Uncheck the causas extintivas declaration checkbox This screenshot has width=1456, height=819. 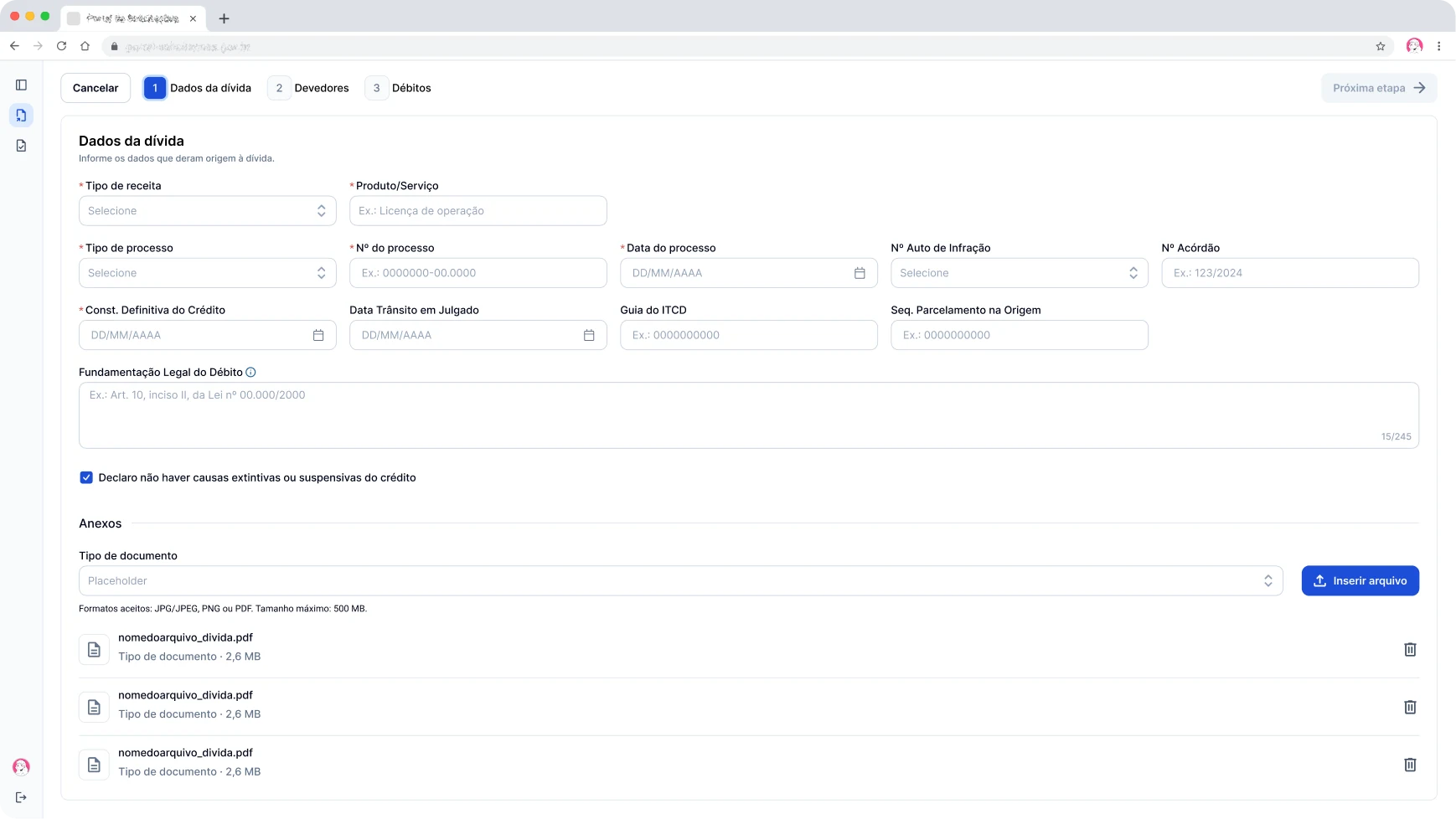coord(86,477)
